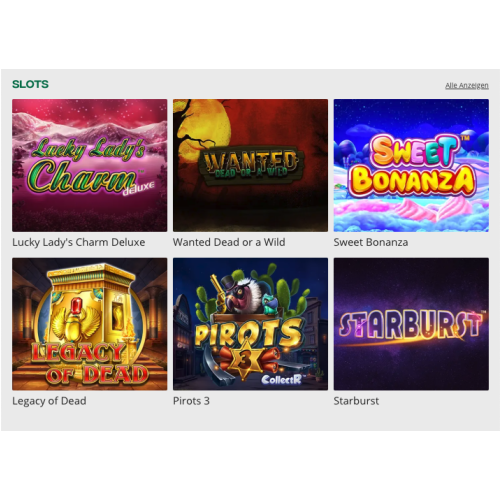500x500 pixels.
Task: Click the vulture character in Pirots 3
Action: [x=243, y=295]
